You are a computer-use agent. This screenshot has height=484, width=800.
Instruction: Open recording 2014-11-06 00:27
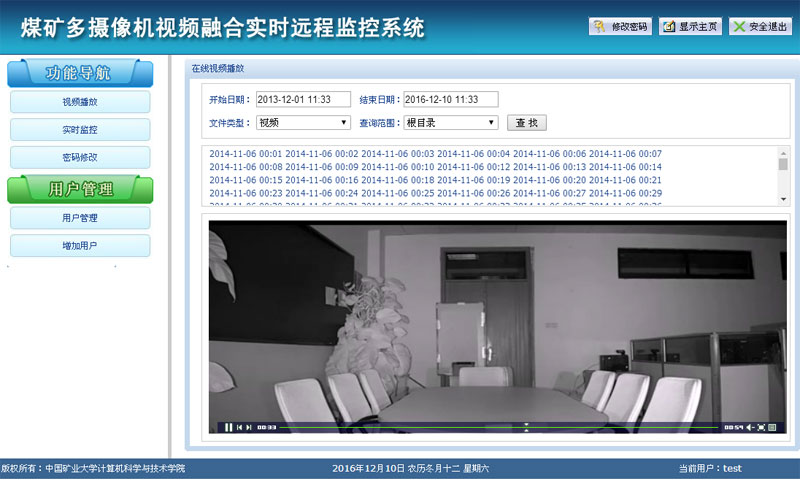[549, 193]
